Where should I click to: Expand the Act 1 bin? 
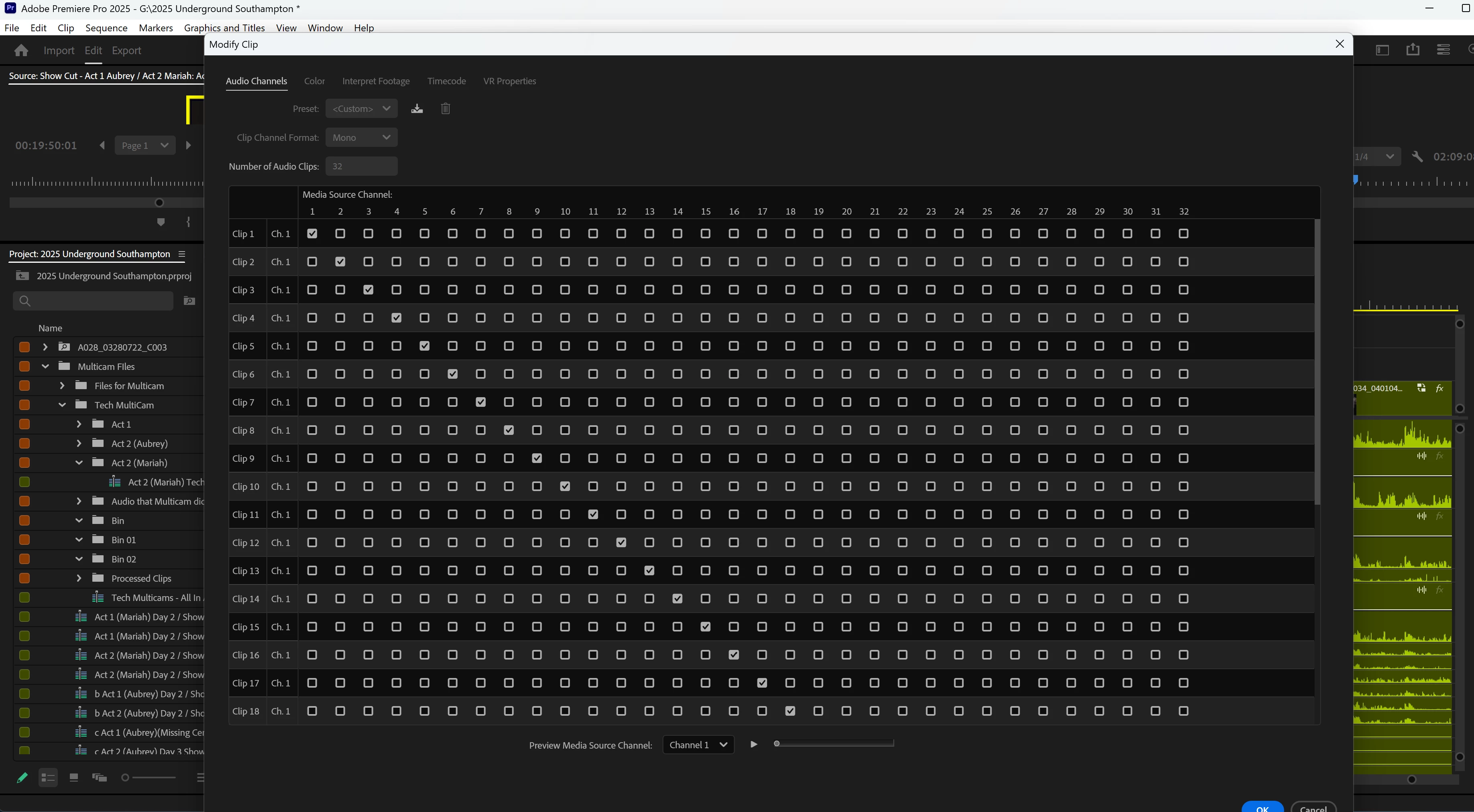[x=79, y=424]
